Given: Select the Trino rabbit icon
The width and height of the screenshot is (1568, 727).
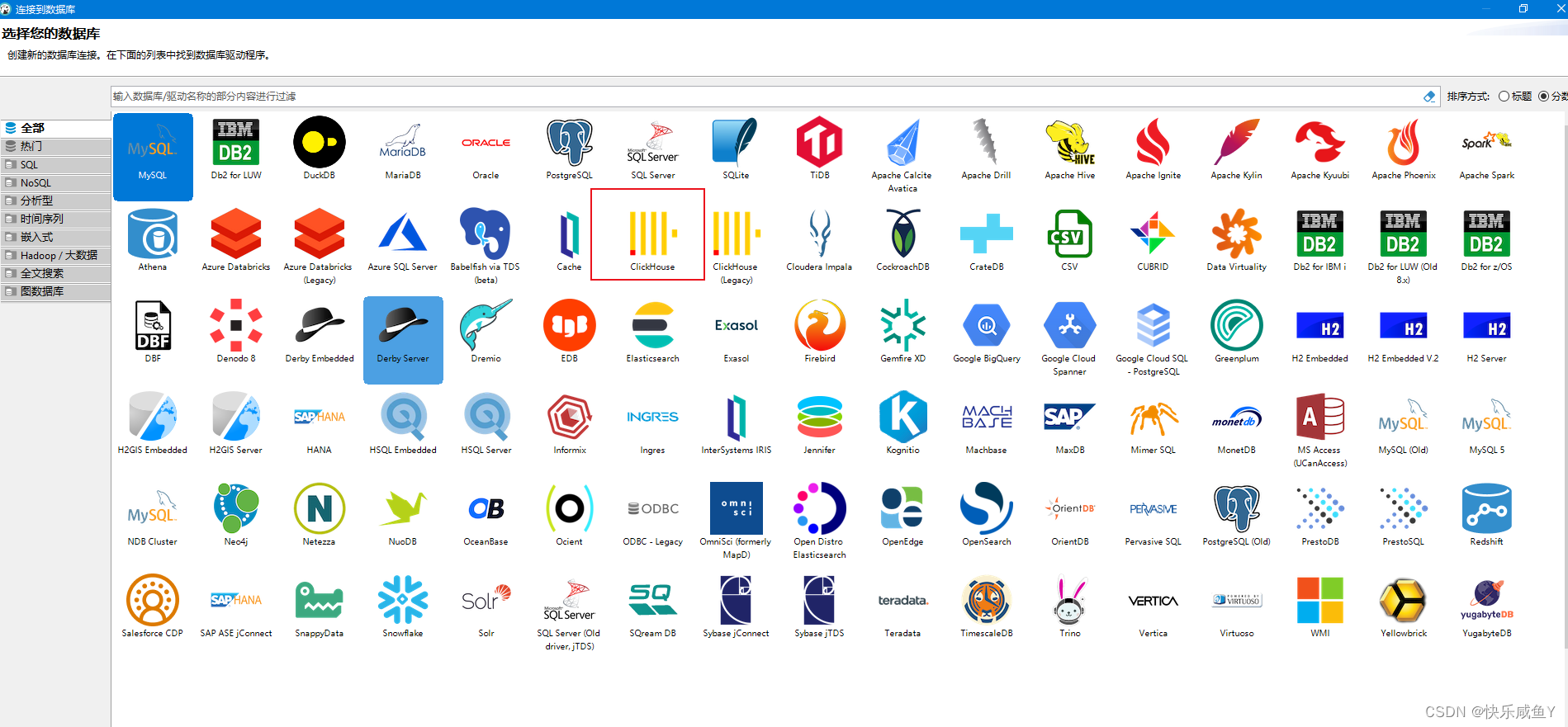Looking at the screenshot, I should coord(1069,600).
